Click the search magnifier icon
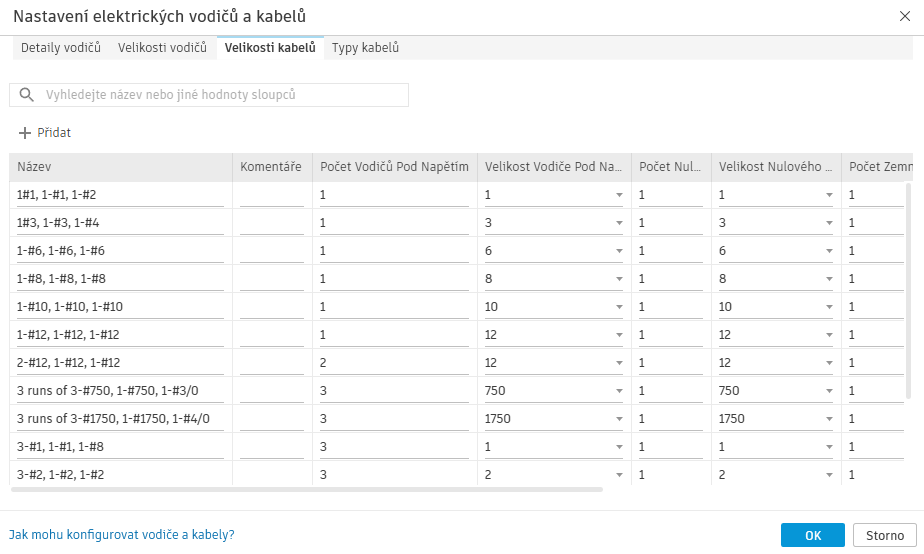This screenshot has height=554, width=924. tap(27, 95)
